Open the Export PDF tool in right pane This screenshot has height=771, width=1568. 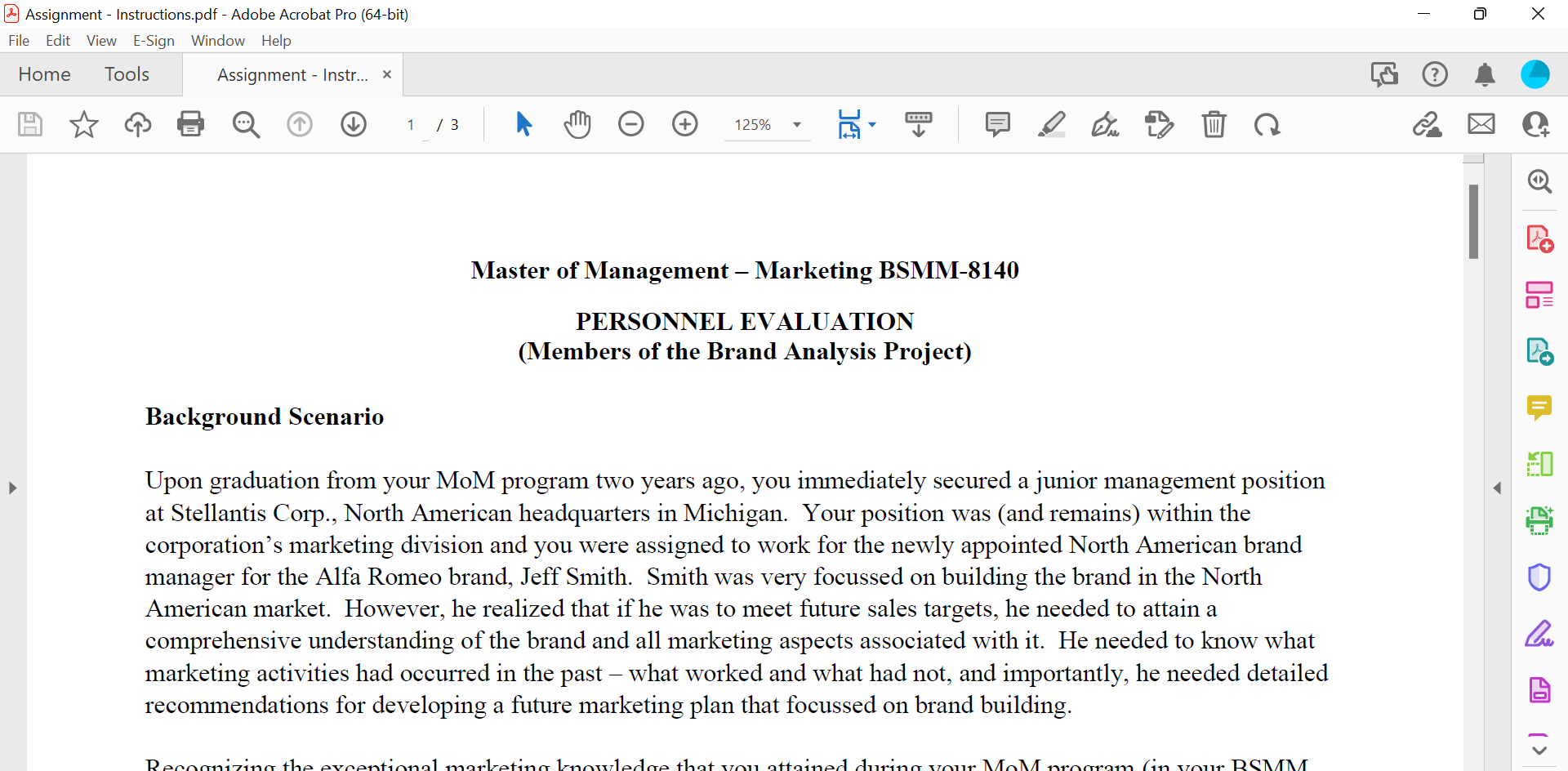(x=1539, y=351)
